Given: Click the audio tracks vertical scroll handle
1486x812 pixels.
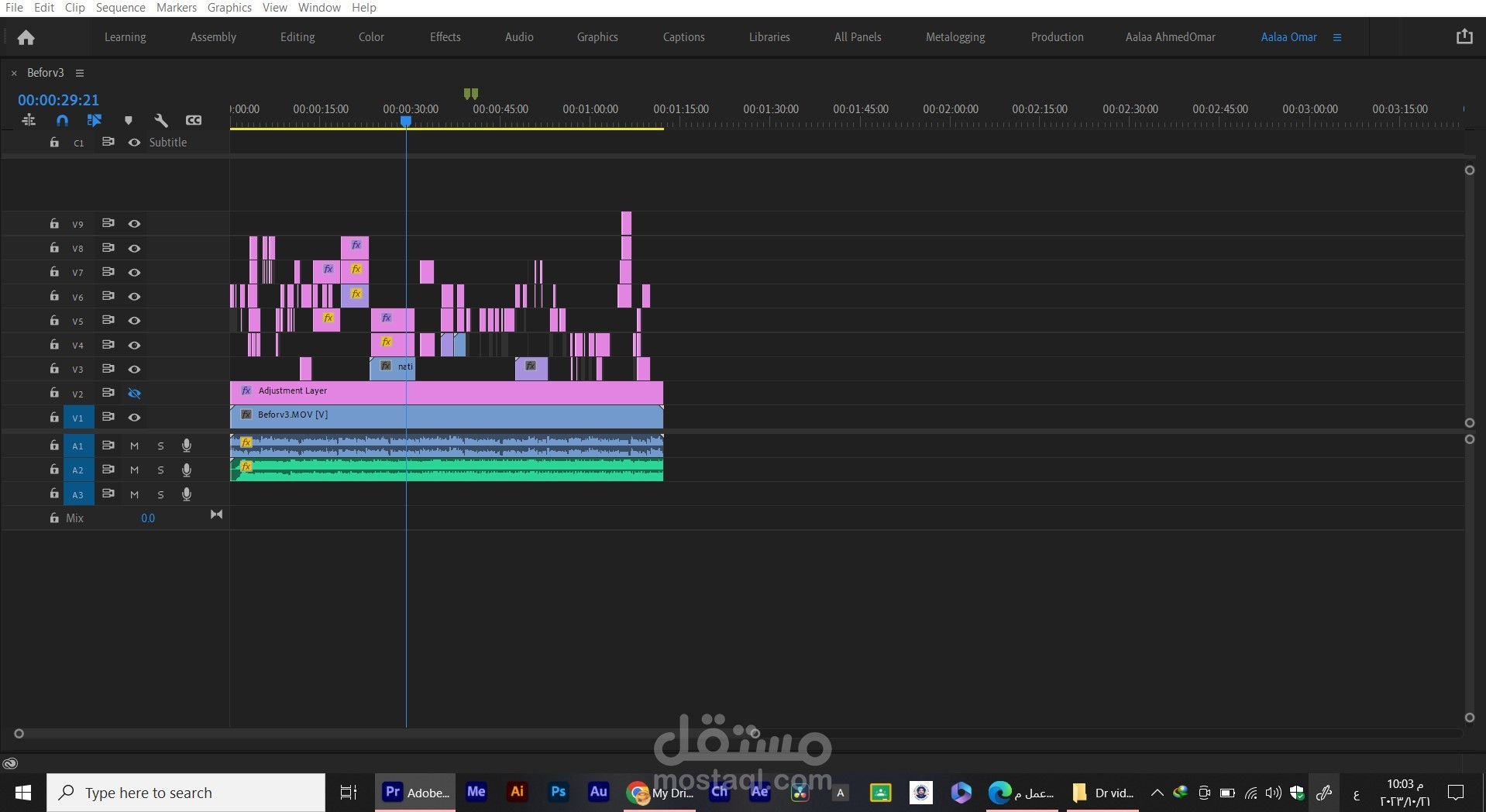Looking at the screenshot, I should coord(1470,439).
